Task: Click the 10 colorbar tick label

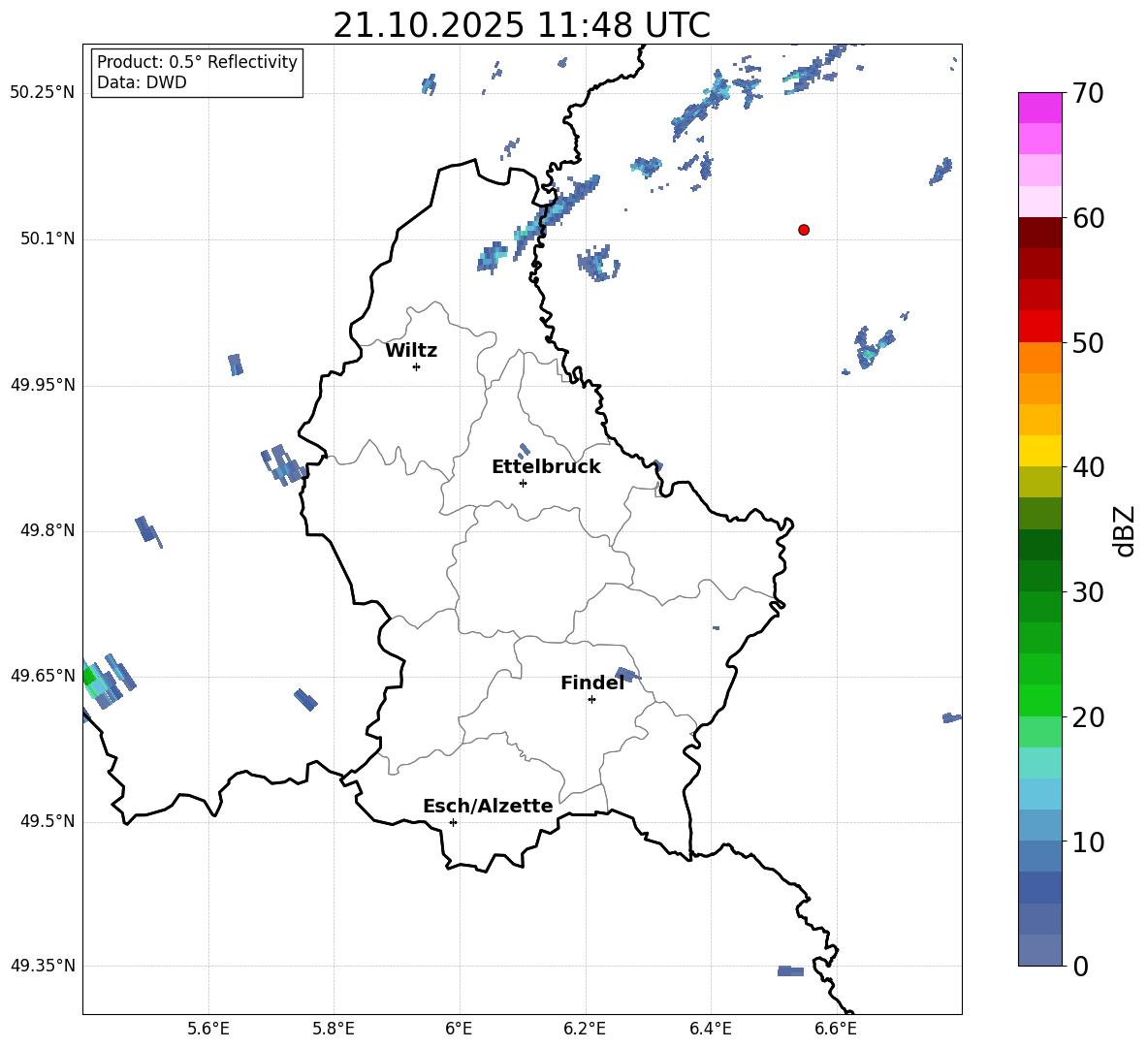Action: tap(1088, 842)
